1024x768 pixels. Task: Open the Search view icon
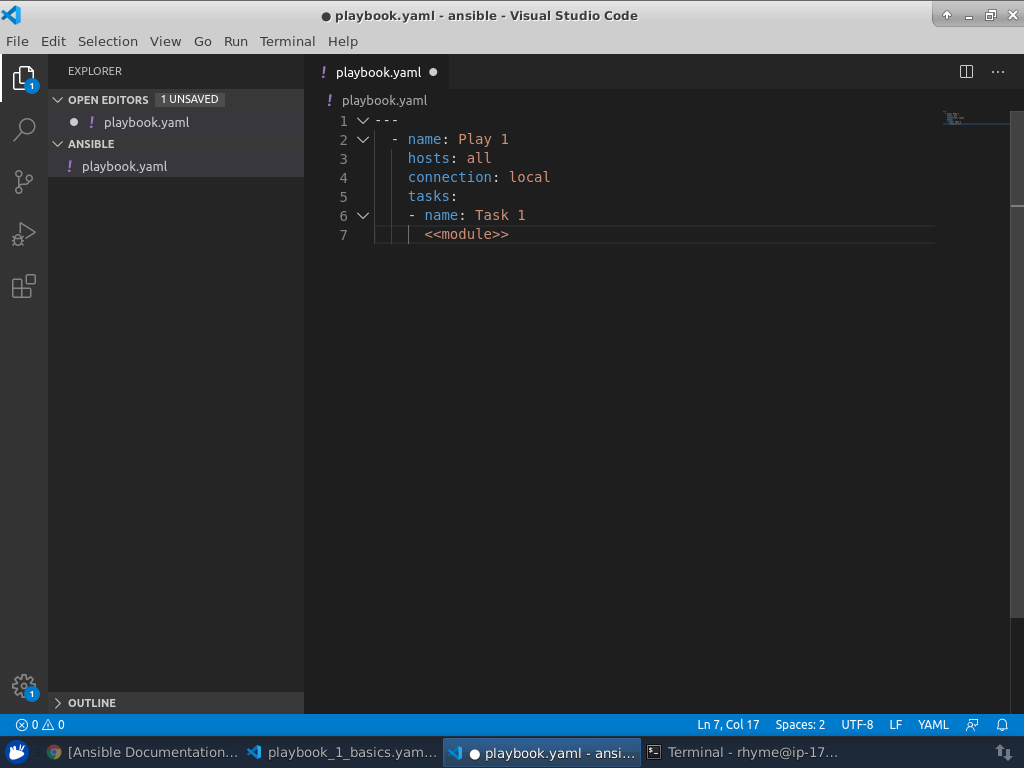pos(24,130)
